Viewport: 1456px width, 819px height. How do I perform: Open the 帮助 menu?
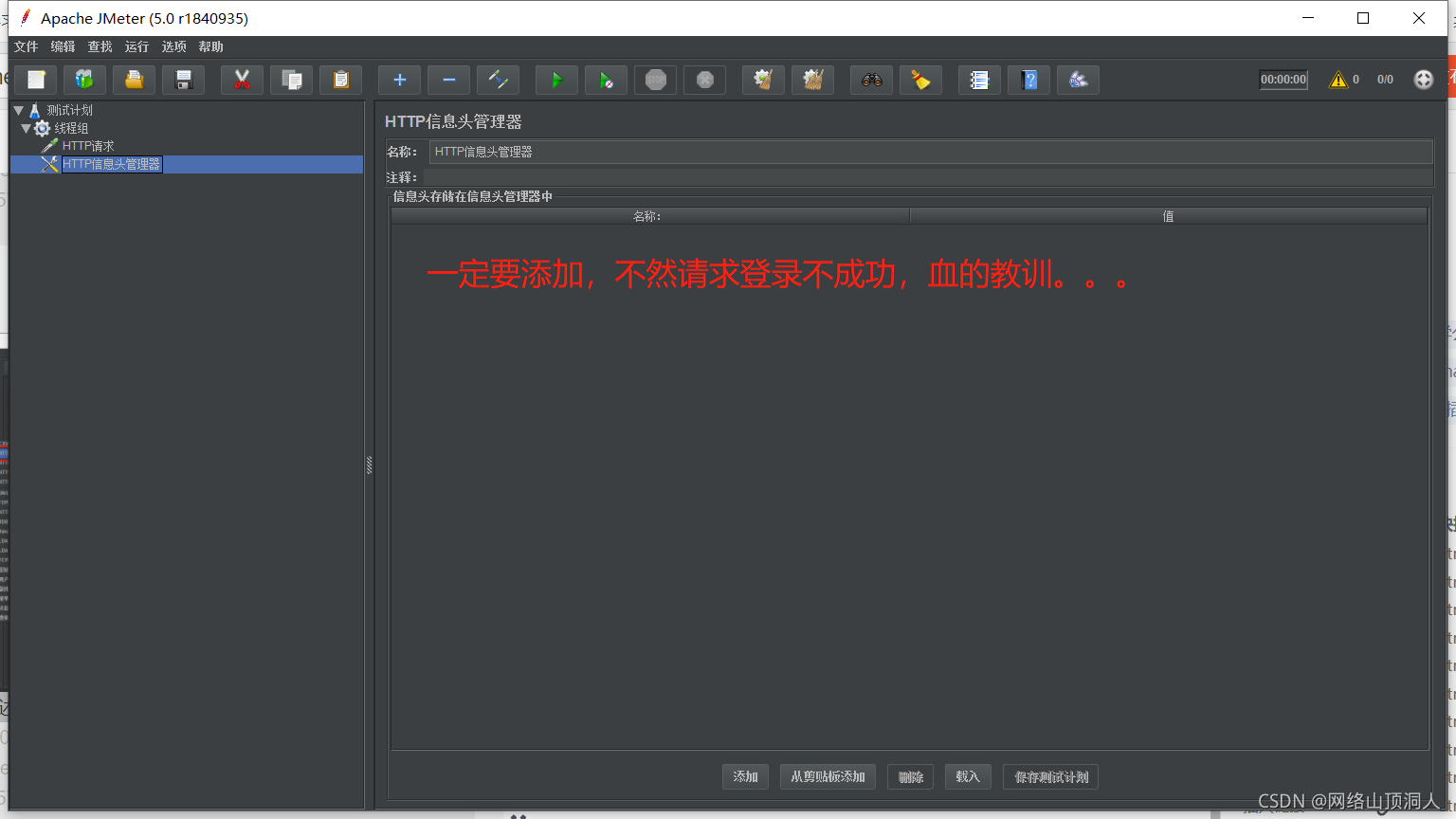point(211,46)
